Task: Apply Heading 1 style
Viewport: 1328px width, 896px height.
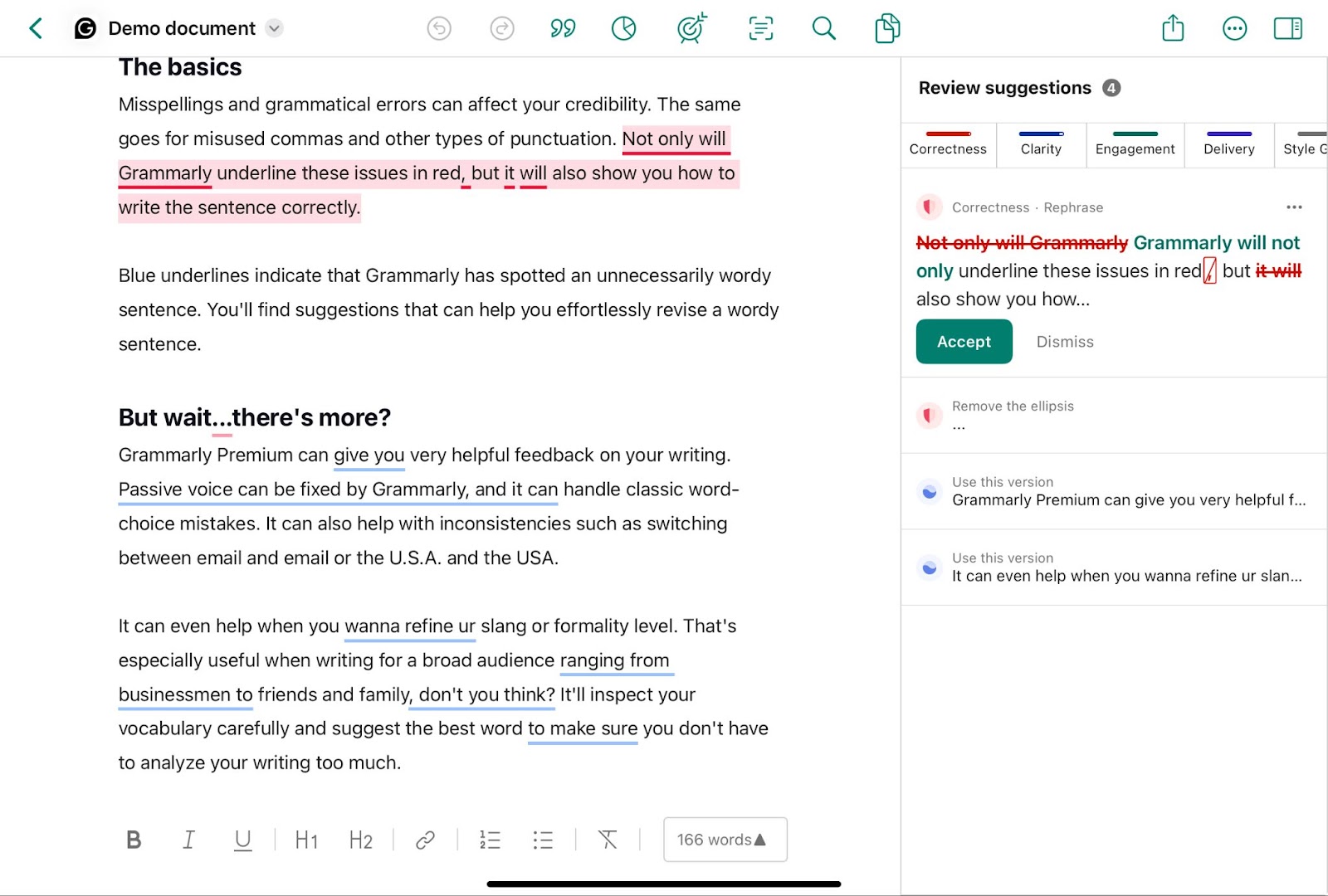Action: [306, 840]
